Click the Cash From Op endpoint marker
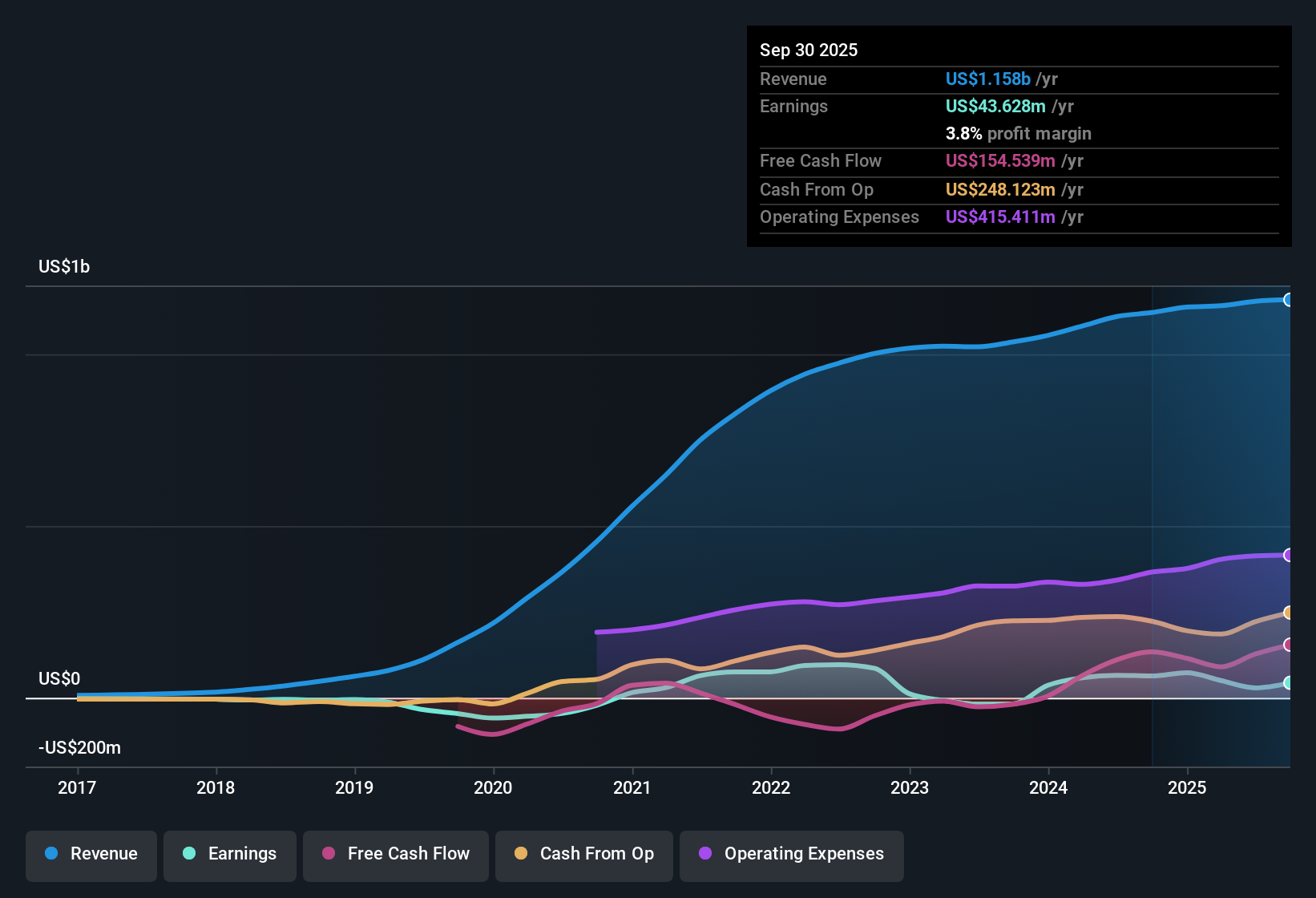 (1289, 613)
